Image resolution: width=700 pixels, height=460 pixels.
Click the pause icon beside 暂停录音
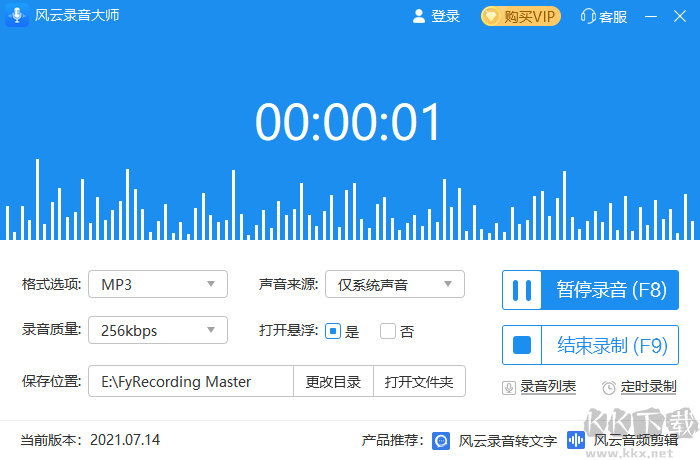(522, 290)
